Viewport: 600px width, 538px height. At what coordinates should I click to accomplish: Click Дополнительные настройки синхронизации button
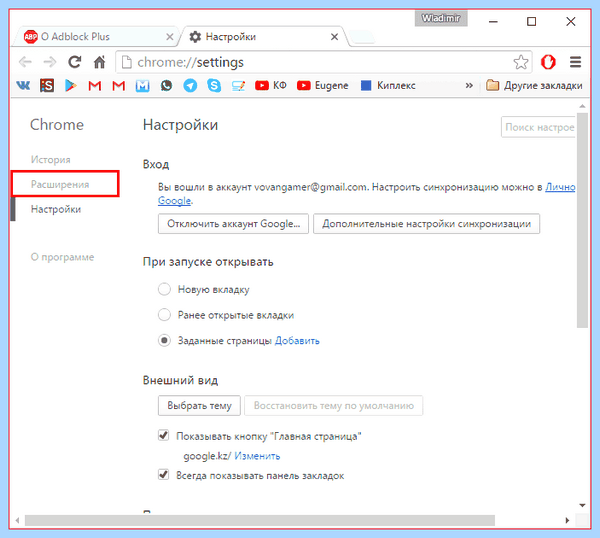(x=426, y=223)
